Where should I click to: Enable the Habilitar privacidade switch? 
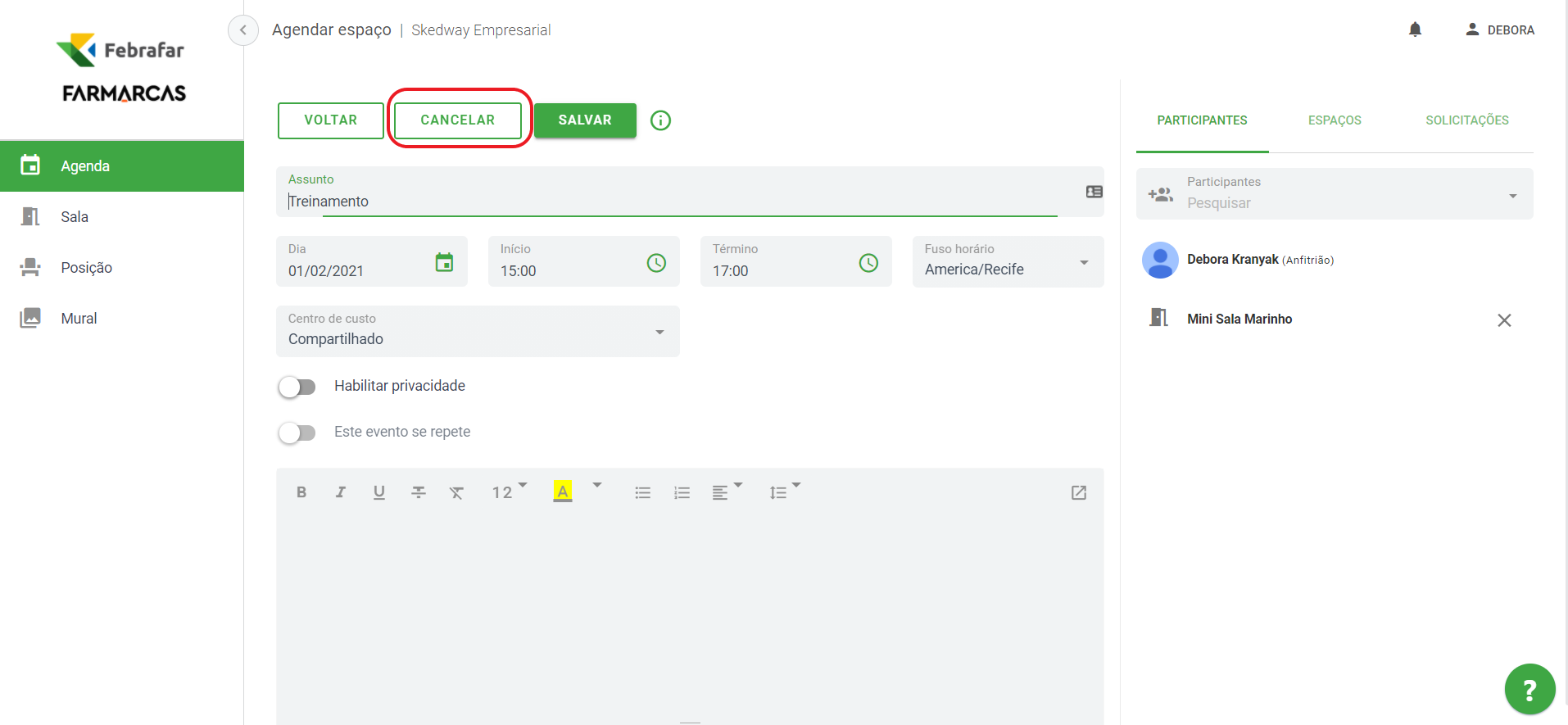297,387
